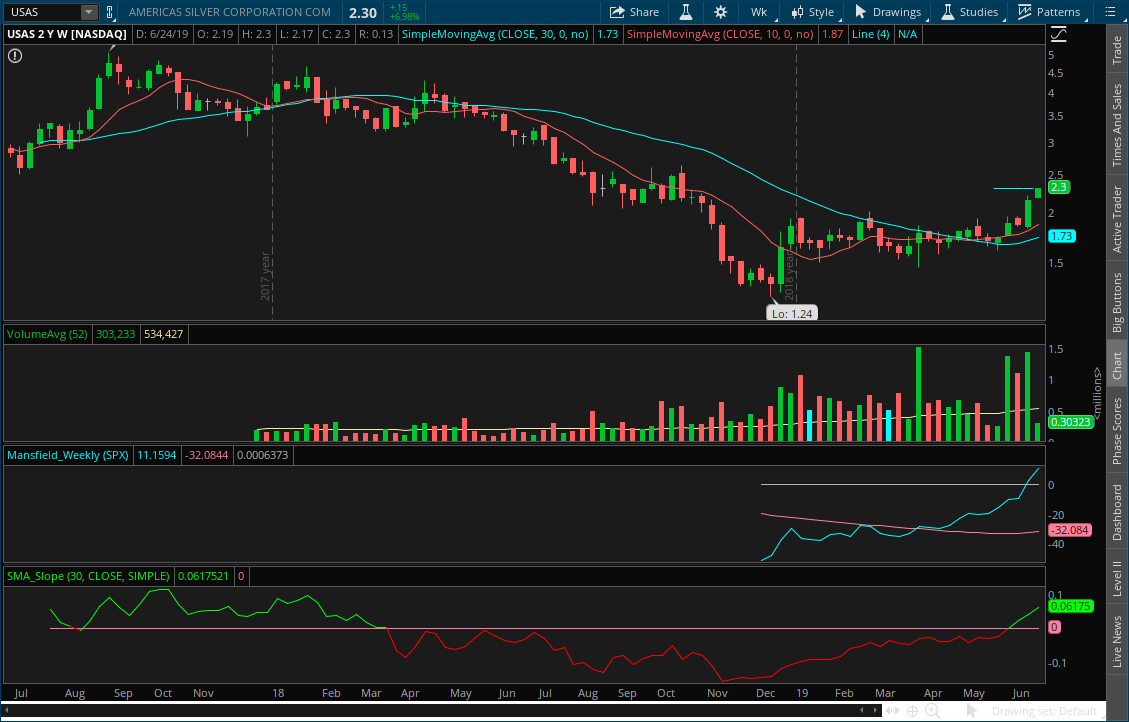Select the pointer cursor tool at bottom

pos(972,711)
